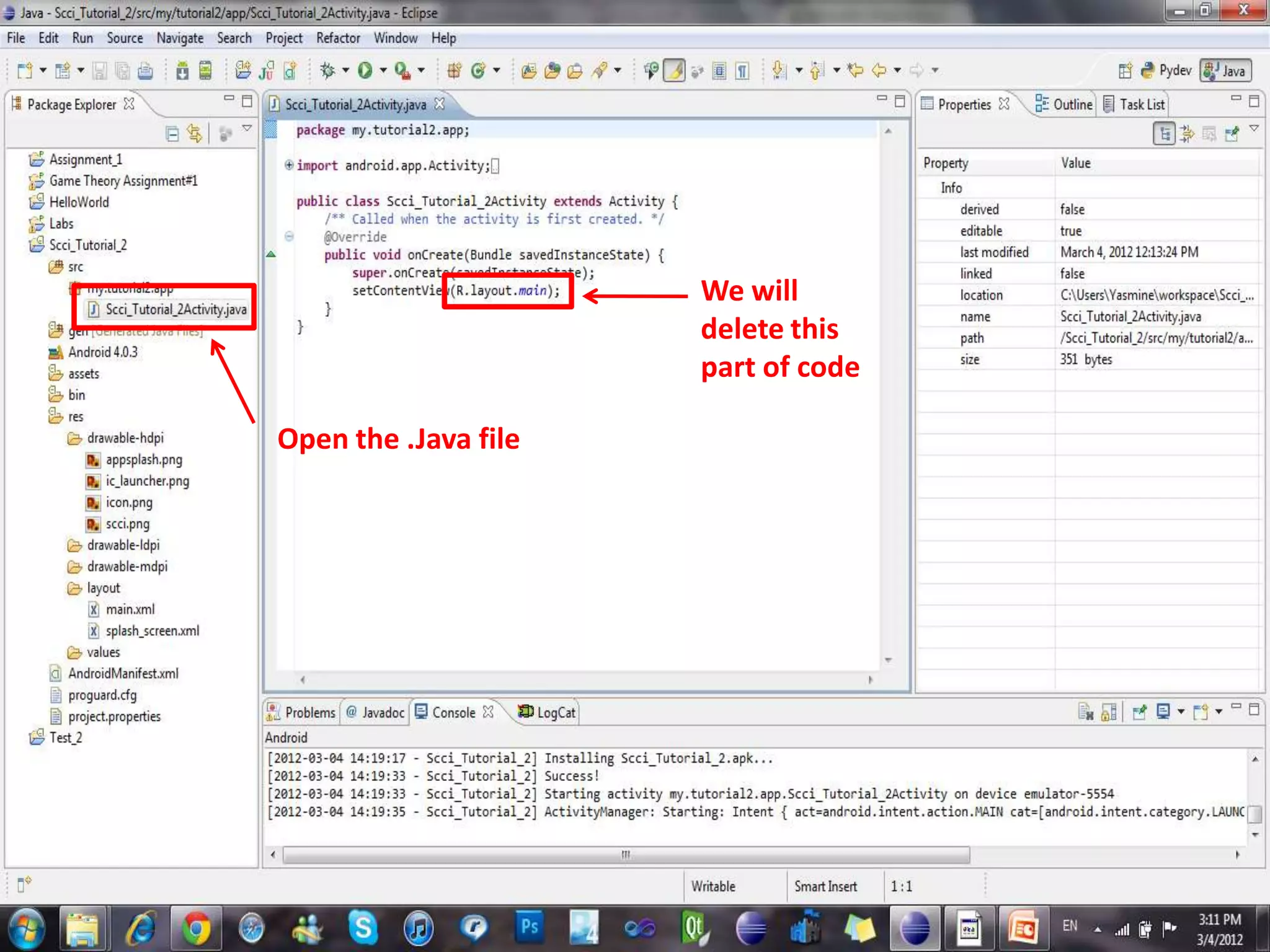The image size is (1270, 952).
Task: Close the Scci_Tutorial_2Activity.java editor tab
Action: (440, 104)
